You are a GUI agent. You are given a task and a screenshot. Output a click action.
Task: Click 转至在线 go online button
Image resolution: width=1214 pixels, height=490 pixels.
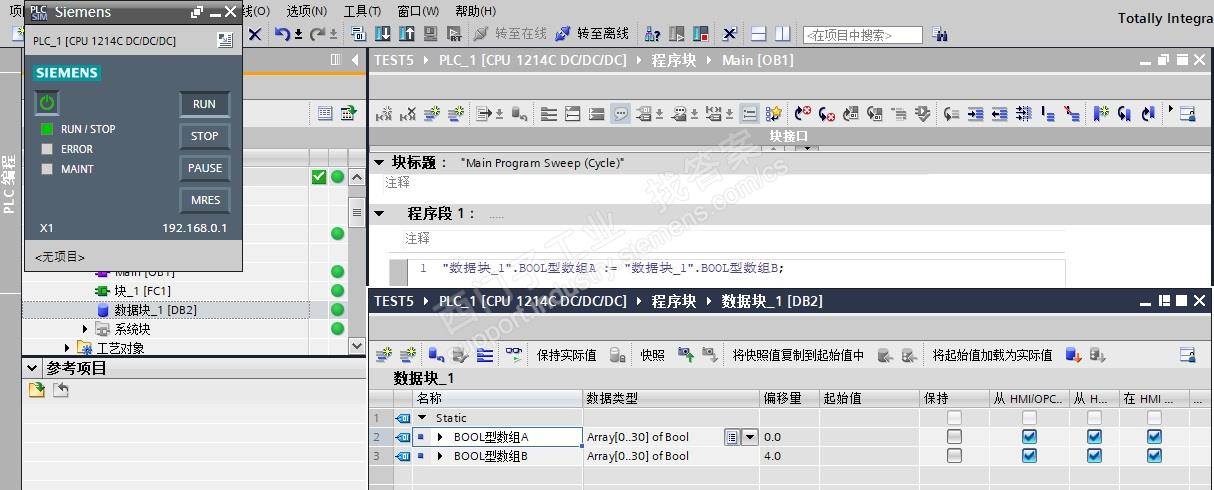pos(510,34)
